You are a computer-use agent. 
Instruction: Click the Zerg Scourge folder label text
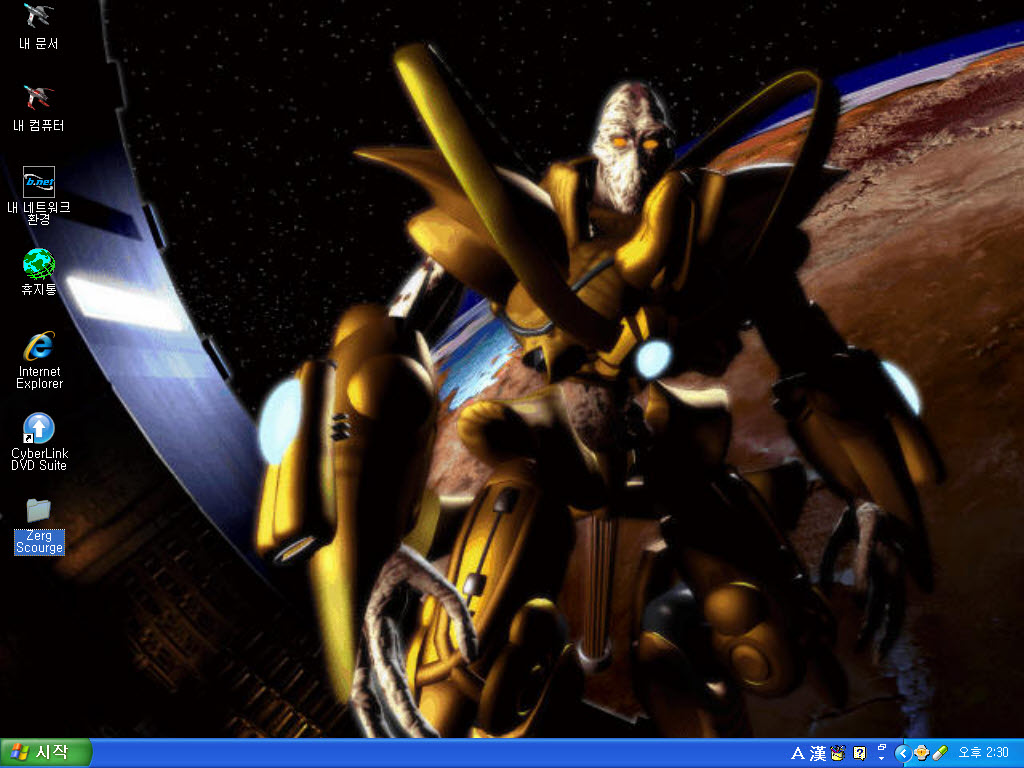click(39, 542)
